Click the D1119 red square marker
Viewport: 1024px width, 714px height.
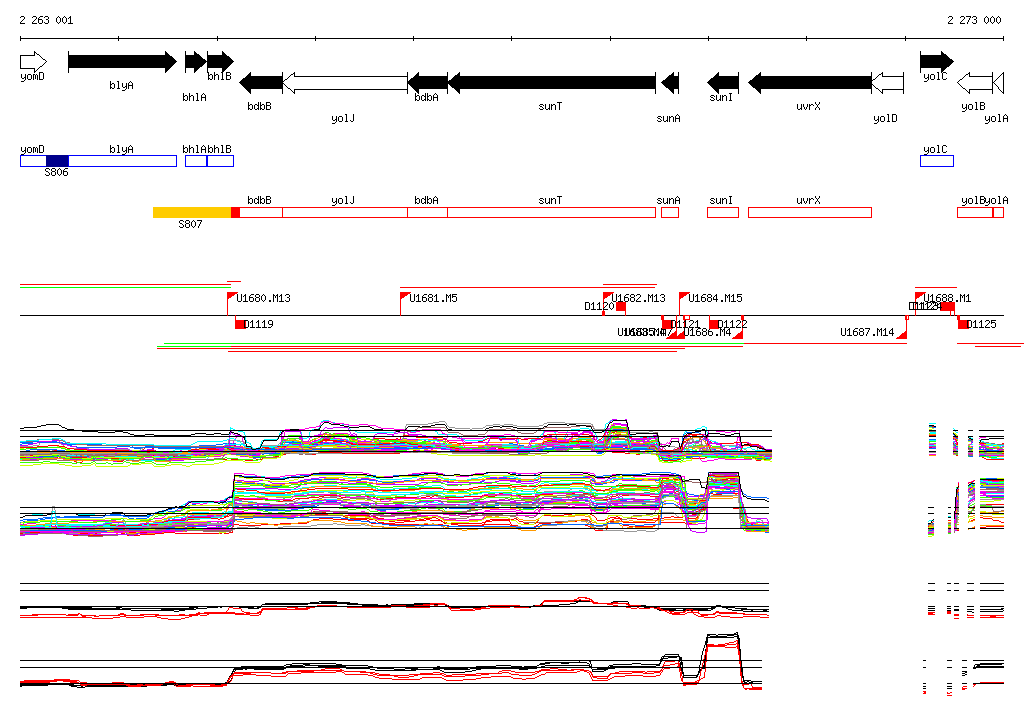click(x=240, y=324)
